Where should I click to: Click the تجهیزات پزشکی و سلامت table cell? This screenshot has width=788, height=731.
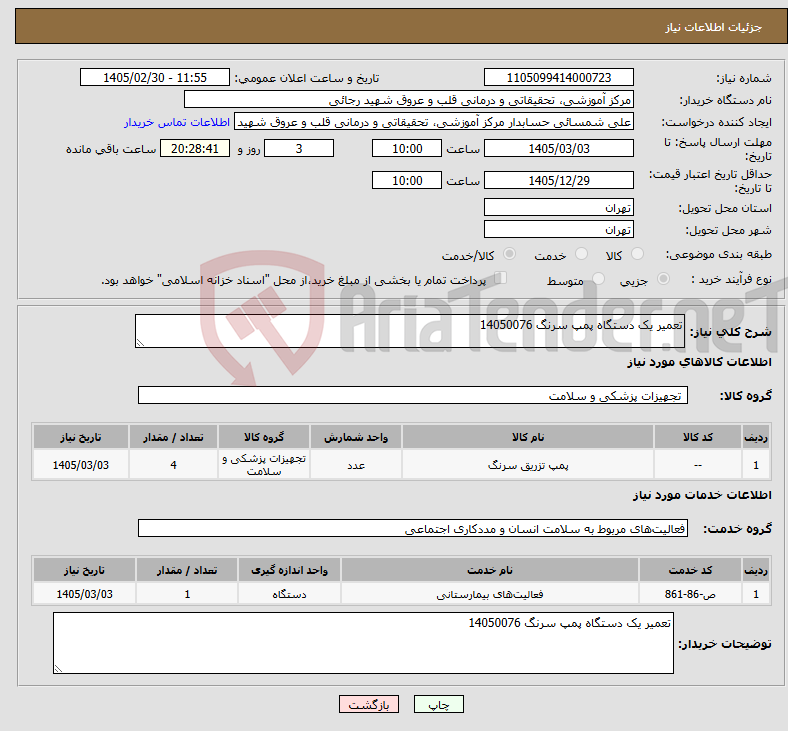264,465
